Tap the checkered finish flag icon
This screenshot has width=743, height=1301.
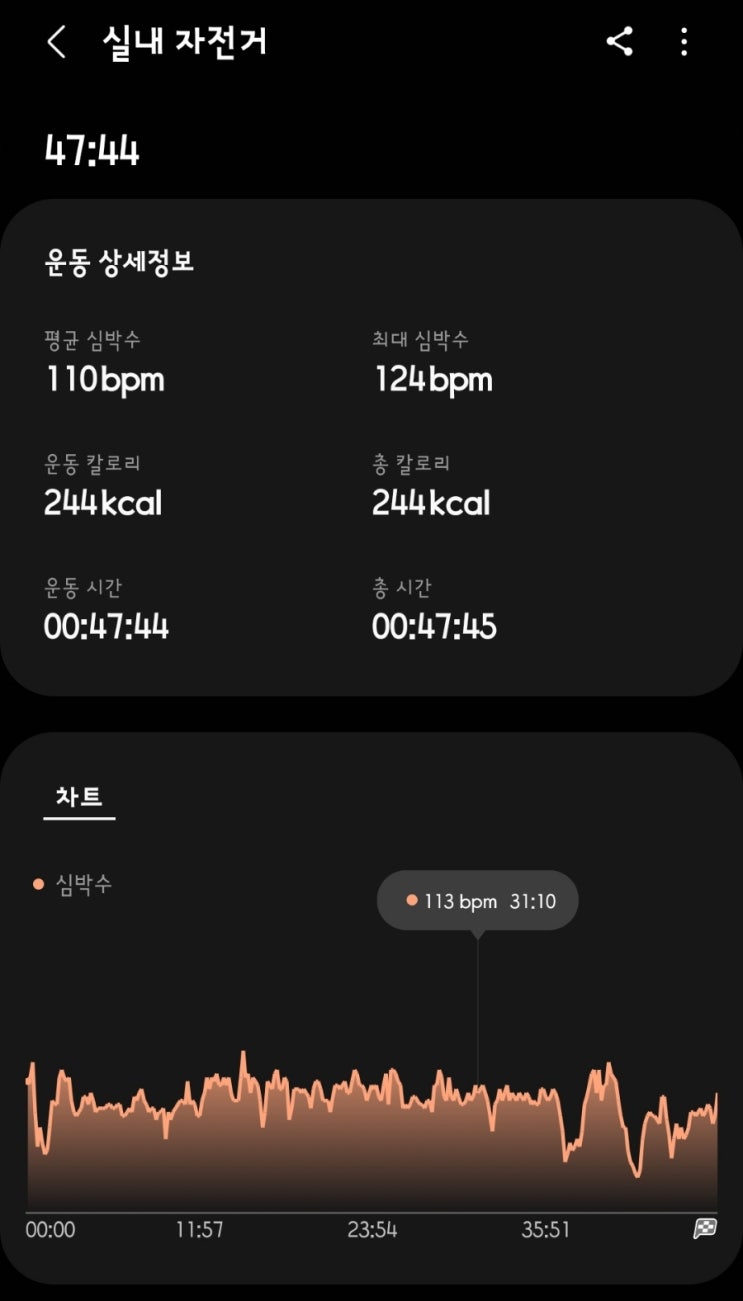pos(705,1229)
